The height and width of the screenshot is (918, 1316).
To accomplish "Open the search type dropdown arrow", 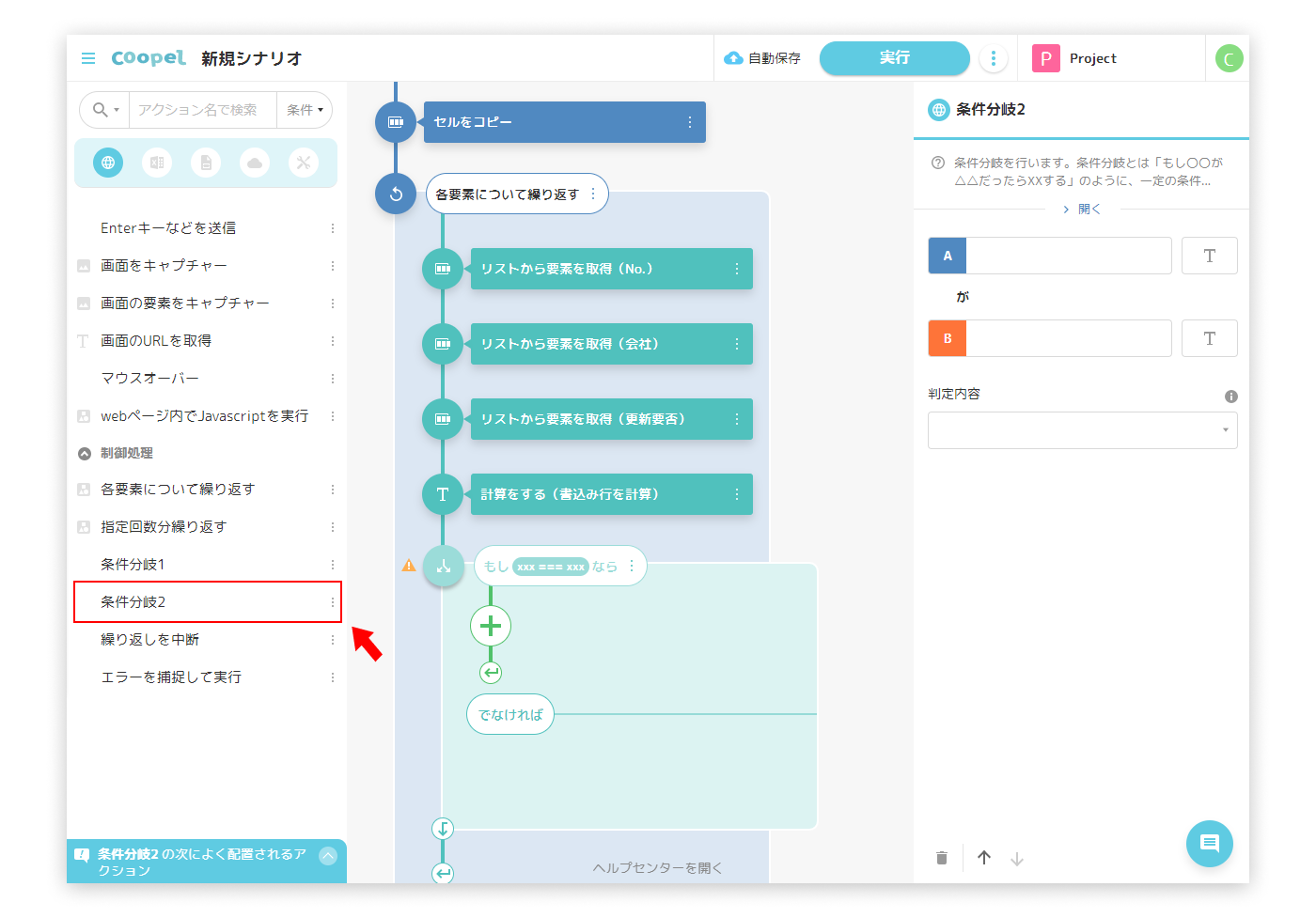I will 117,110.
